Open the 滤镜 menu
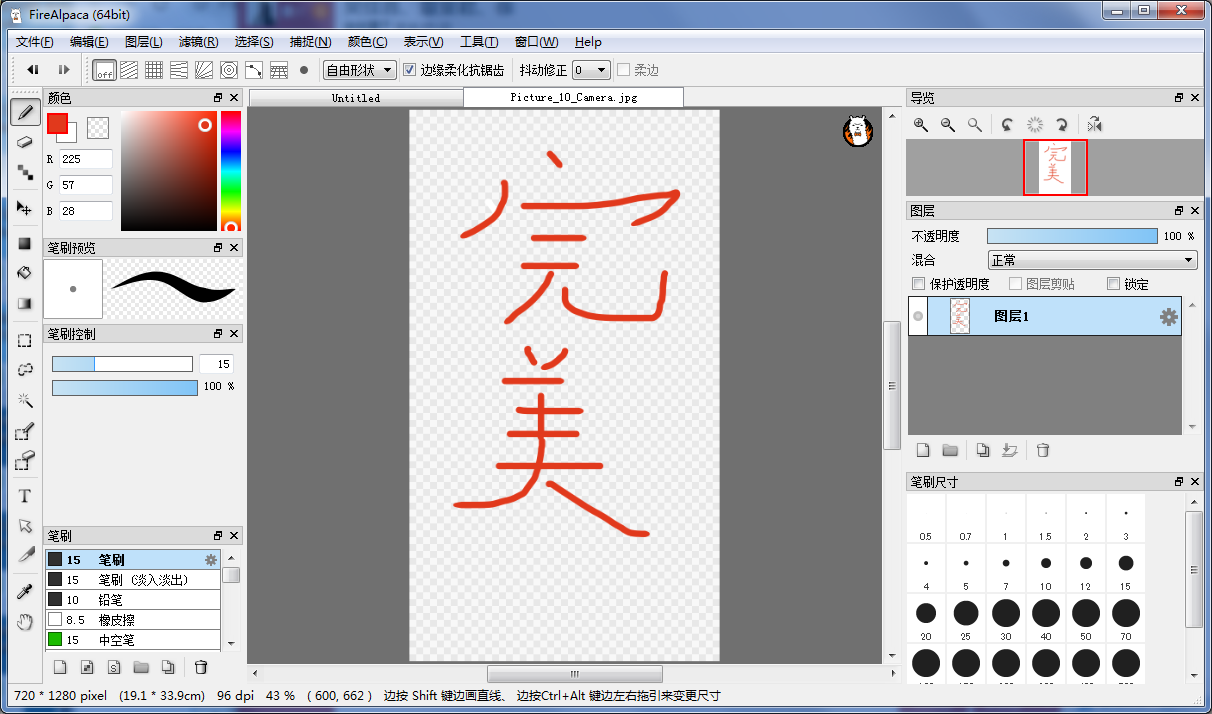1212x714 pixels. pos(197,42)
